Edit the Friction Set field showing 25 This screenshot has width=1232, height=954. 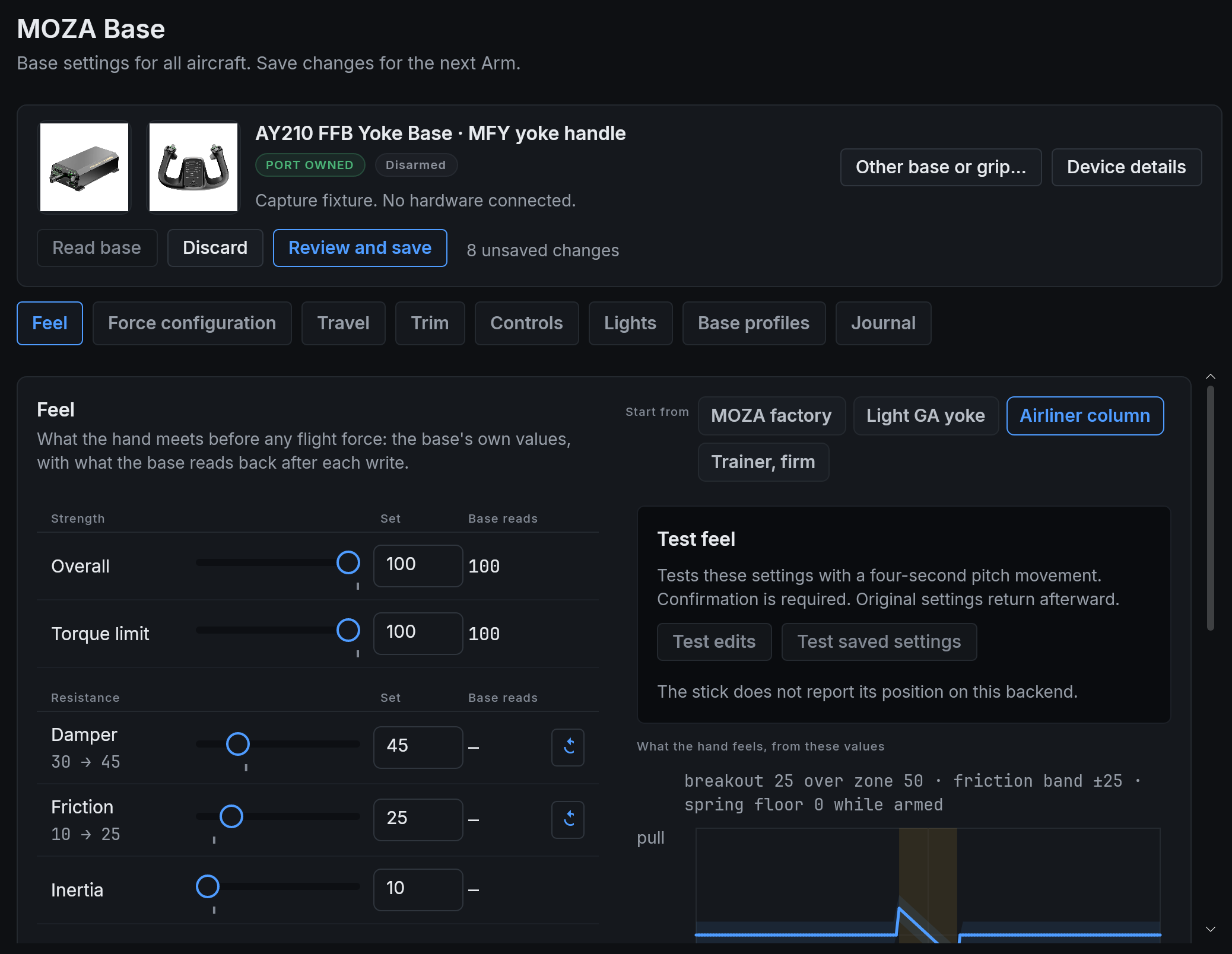(x=418, y=820)
